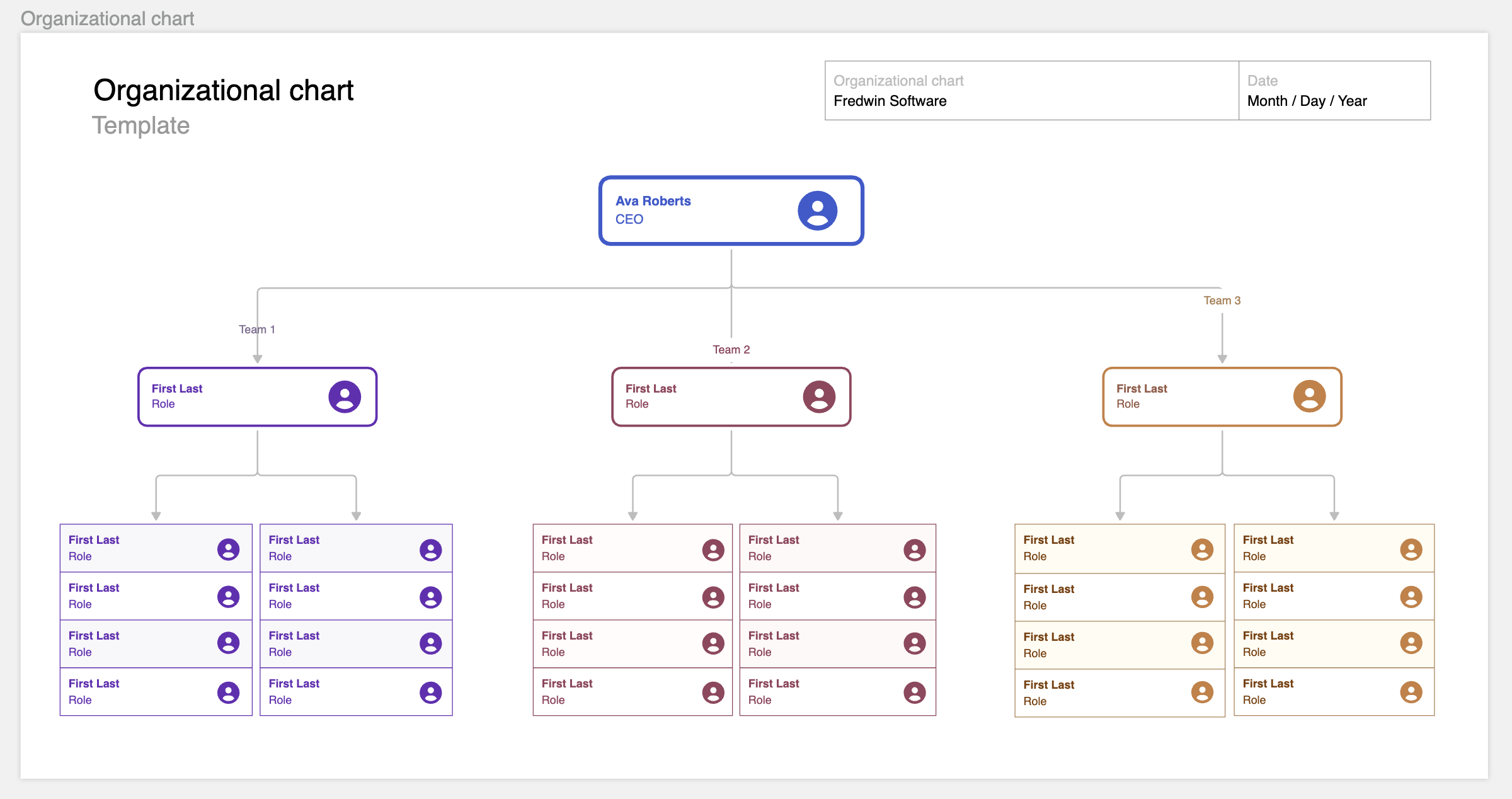Select the CEO role text under Ava Roberts
Image resolution: width=1512 pixels, height=799 pixels.
click(x=629, y=219)
